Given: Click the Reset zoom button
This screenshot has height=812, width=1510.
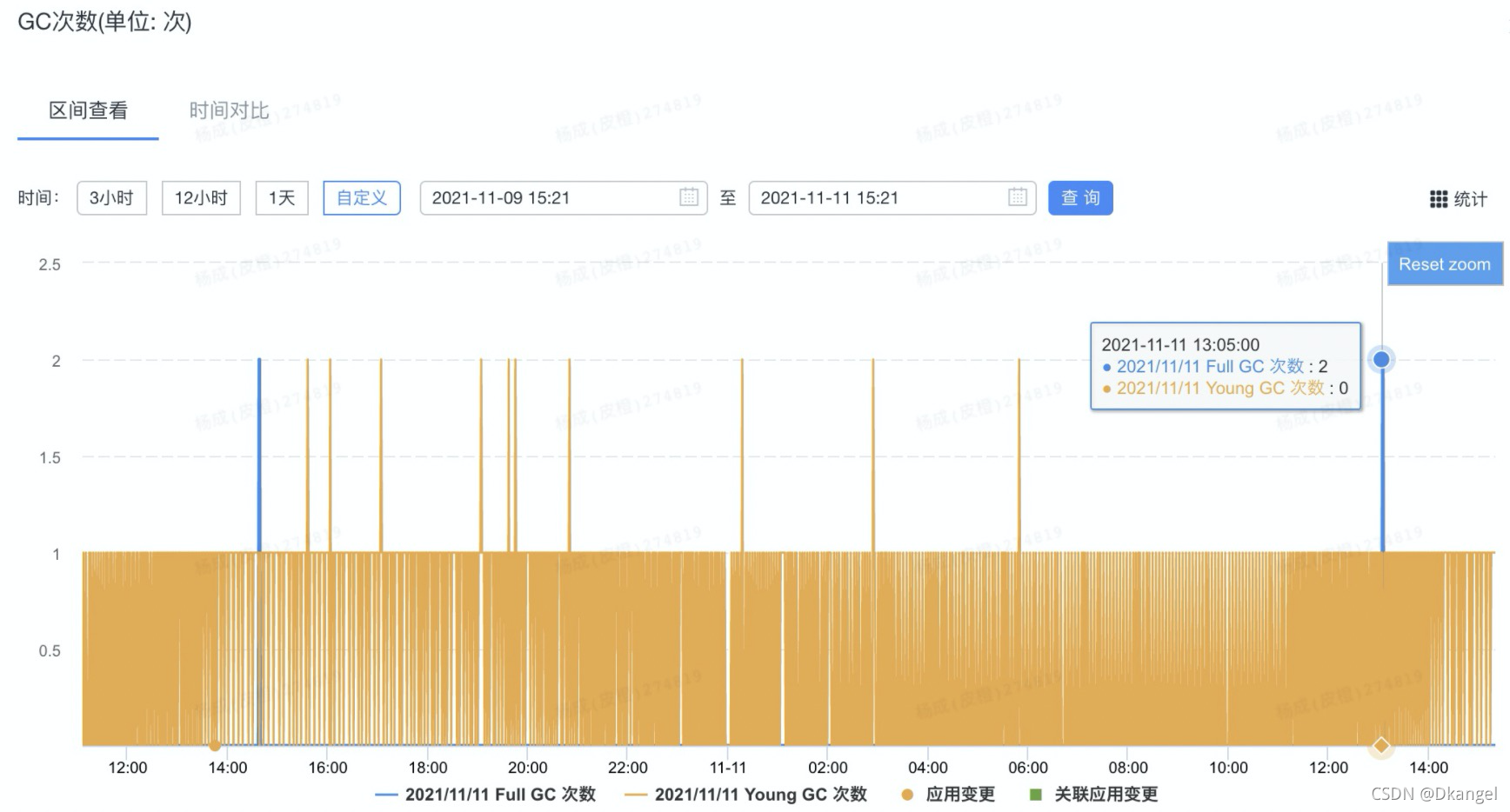Looking at the screenshot, I should coord(1445,264).
